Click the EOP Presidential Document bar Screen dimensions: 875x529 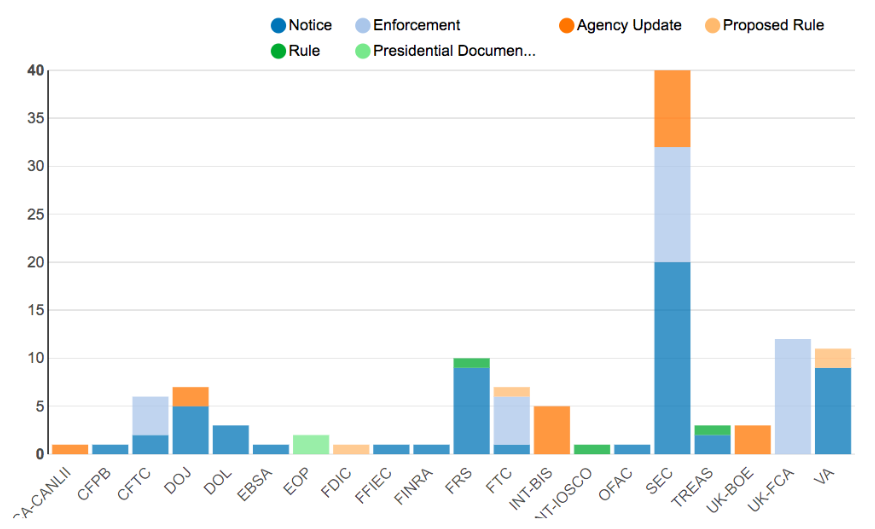[x=311, y=444]
